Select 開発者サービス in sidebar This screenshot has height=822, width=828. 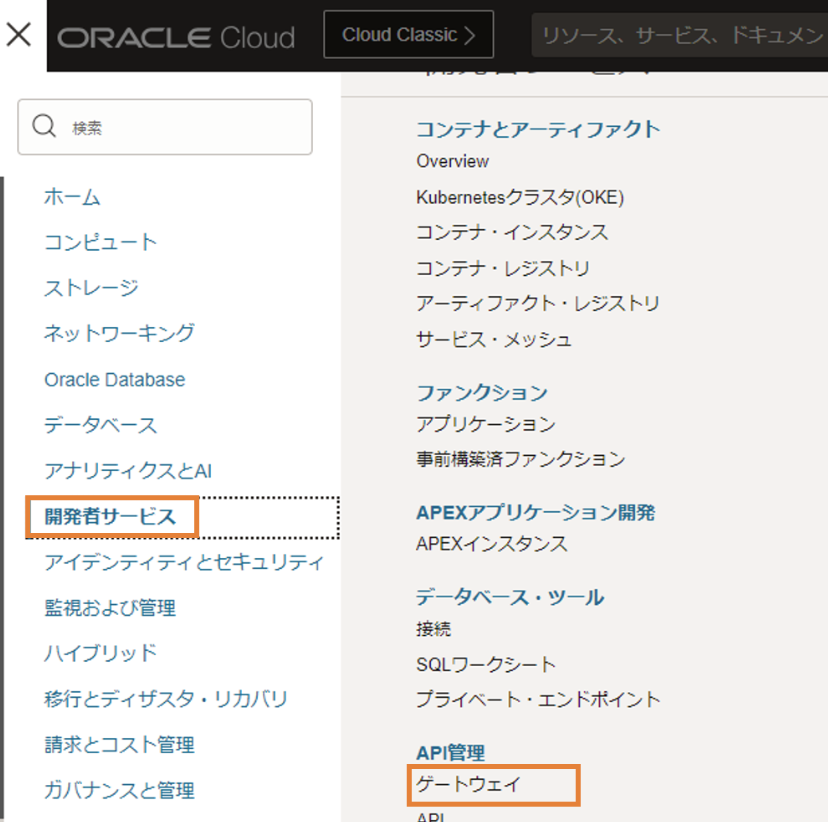point(110,517)
